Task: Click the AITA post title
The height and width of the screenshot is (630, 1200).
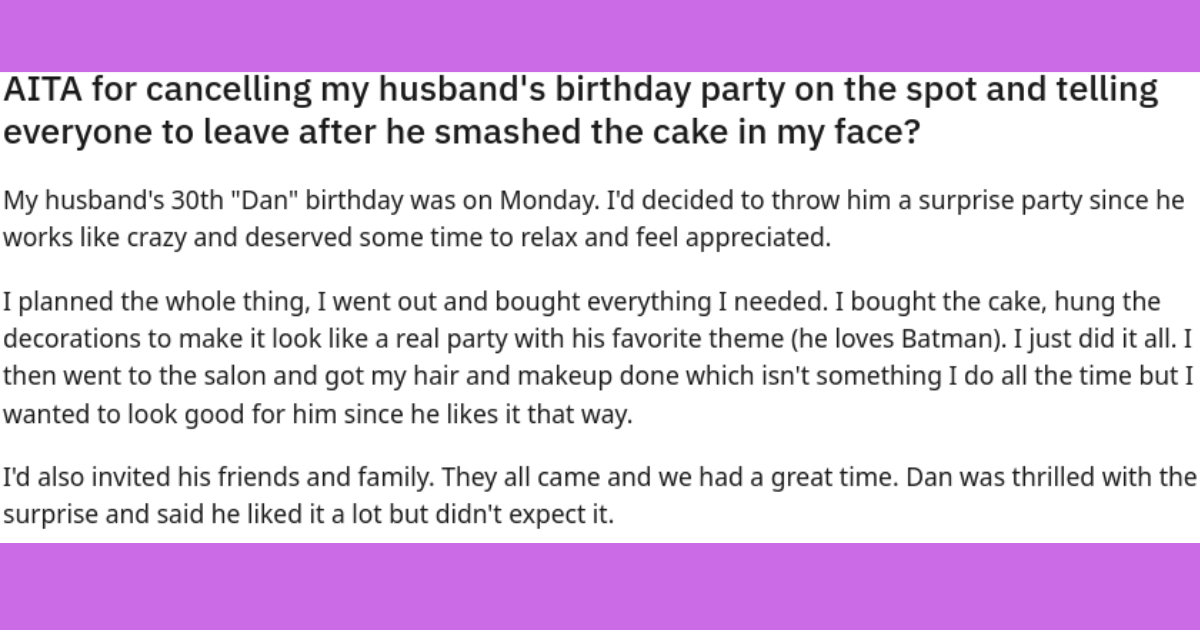Action: pos(580,112)
